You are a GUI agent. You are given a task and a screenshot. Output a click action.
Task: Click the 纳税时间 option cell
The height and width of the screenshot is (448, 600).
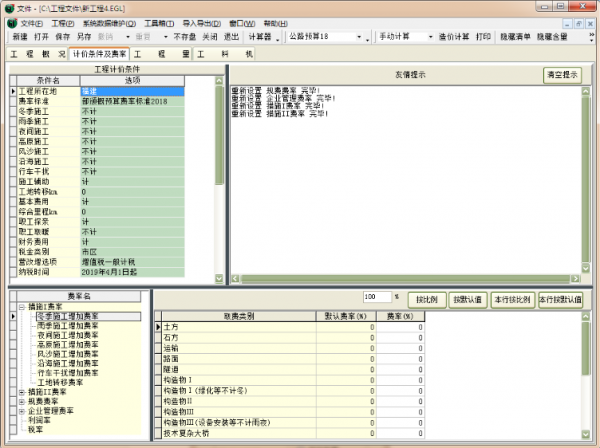coord(132,272)
